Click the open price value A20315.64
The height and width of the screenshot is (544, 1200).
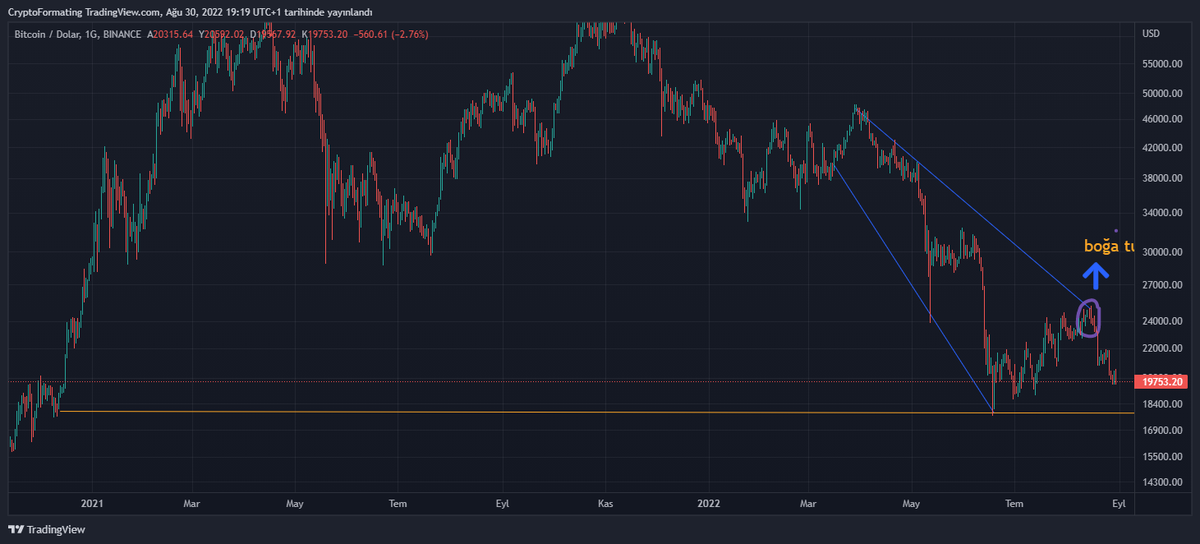170,35
